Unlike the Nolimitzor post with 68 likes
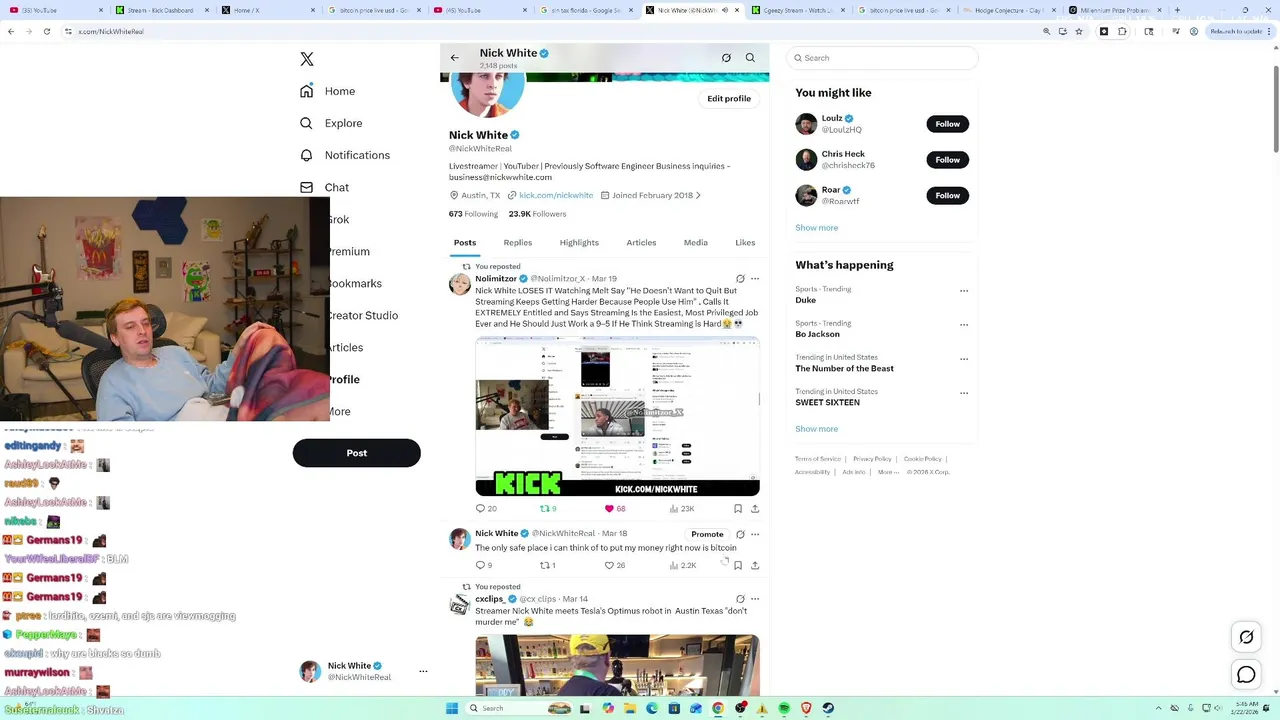 click(x=614, y=508)
